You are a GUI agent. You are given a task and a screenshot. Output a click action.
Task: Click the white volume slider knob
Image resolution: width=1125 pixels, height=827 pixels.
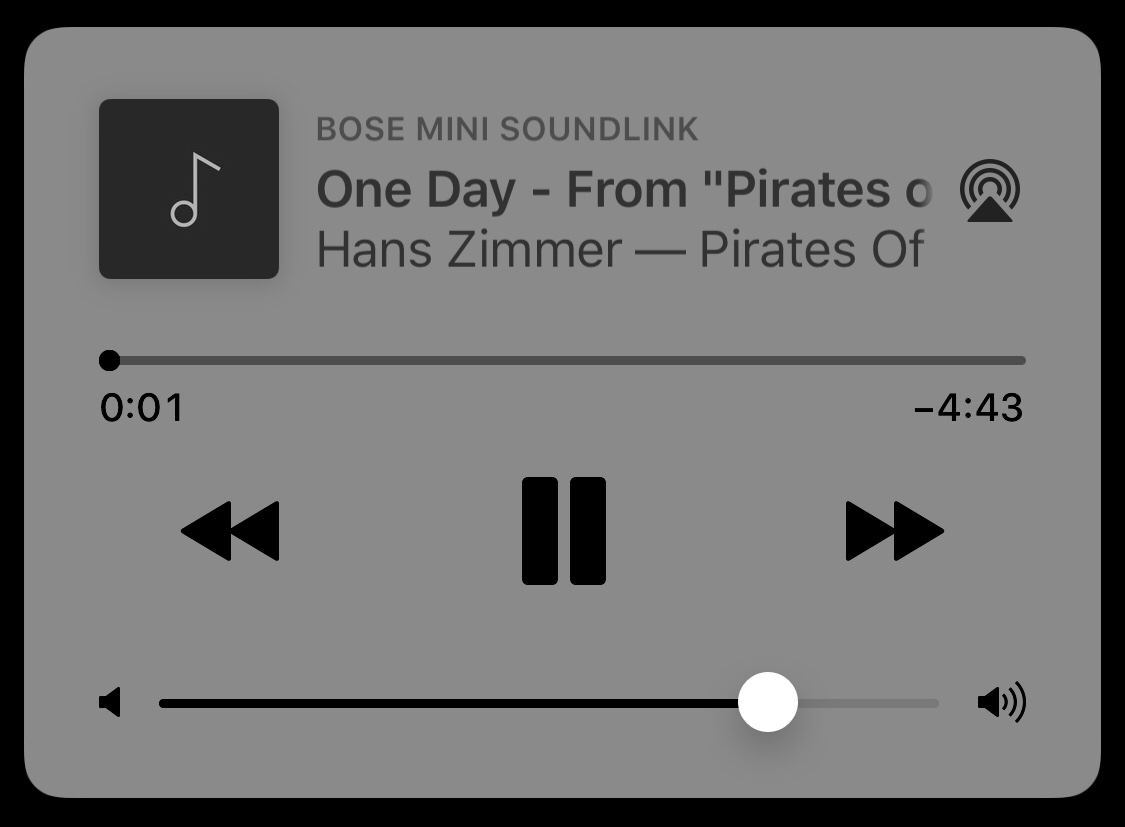pos(768,702)
